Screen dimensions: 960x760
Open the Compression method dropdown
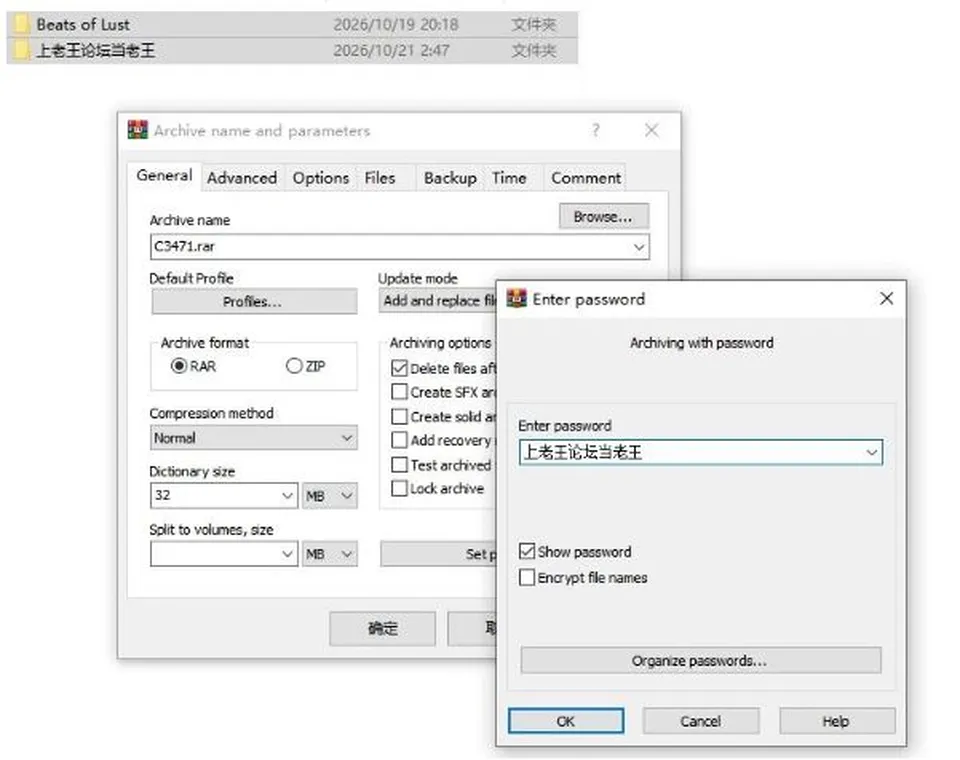click(x=253, y=438)
